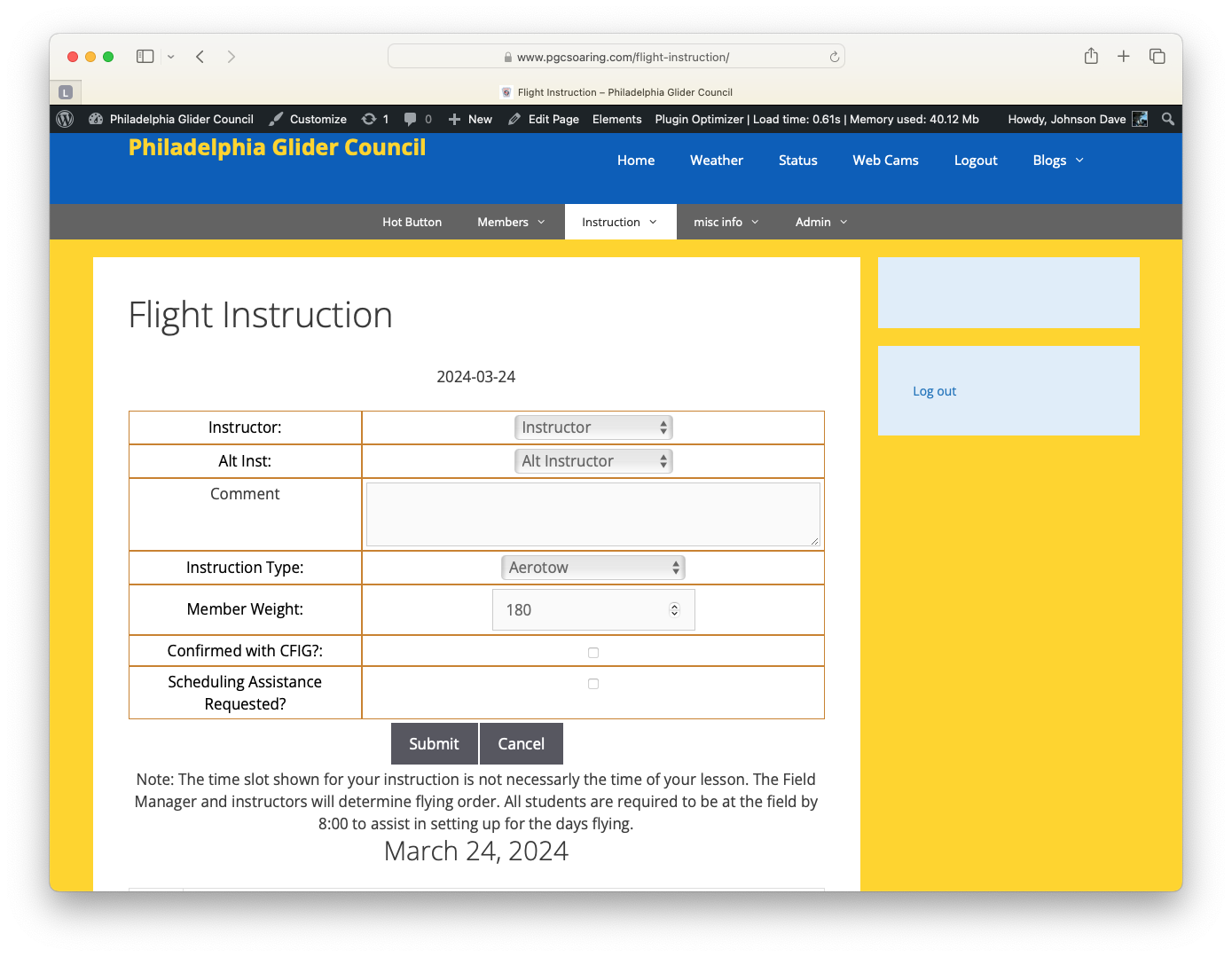Check the Confirmed with CFIG checkbox
The width and height of the screenshot is (1232, 957).
tap(593, 653)
